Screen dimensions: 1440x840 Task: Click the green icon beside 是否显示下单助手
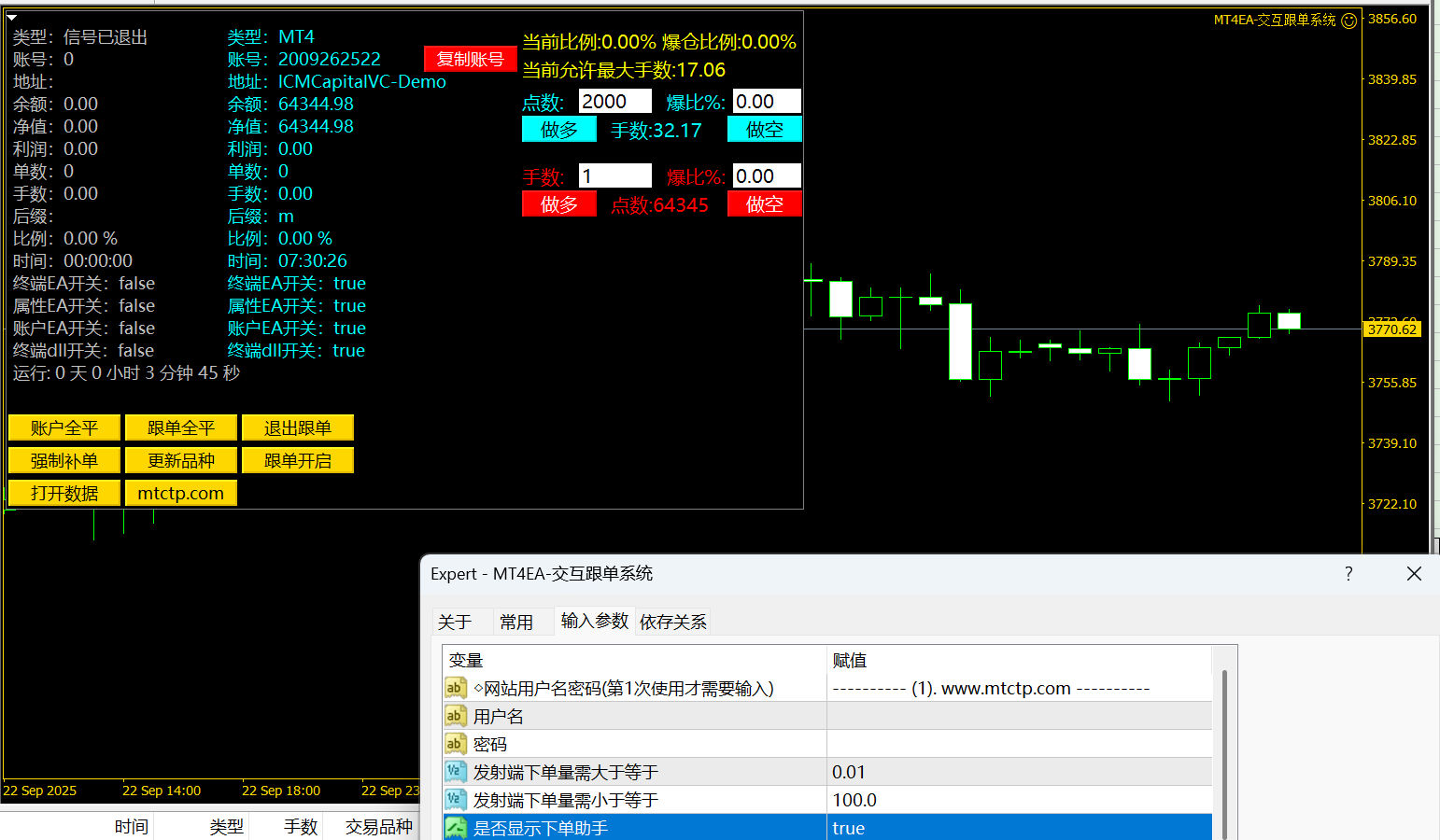[x=455, y=828]
